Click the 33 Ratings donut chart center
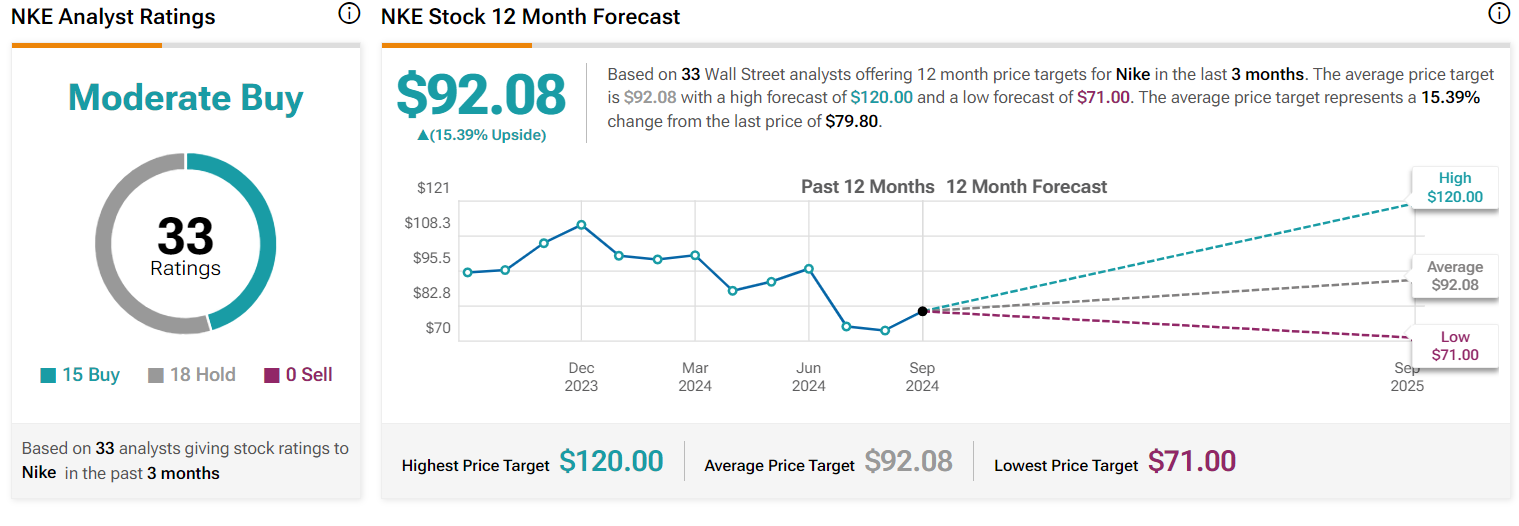The width and height of the screenshot is (1519, 526). [186, 245]
